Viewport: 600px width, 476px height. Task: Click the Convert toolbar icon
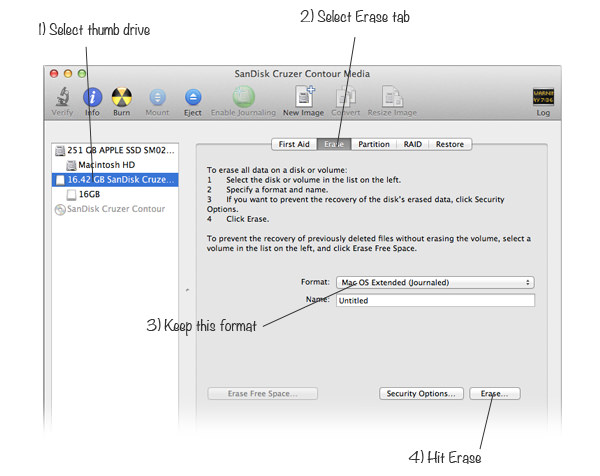point(346,97)
